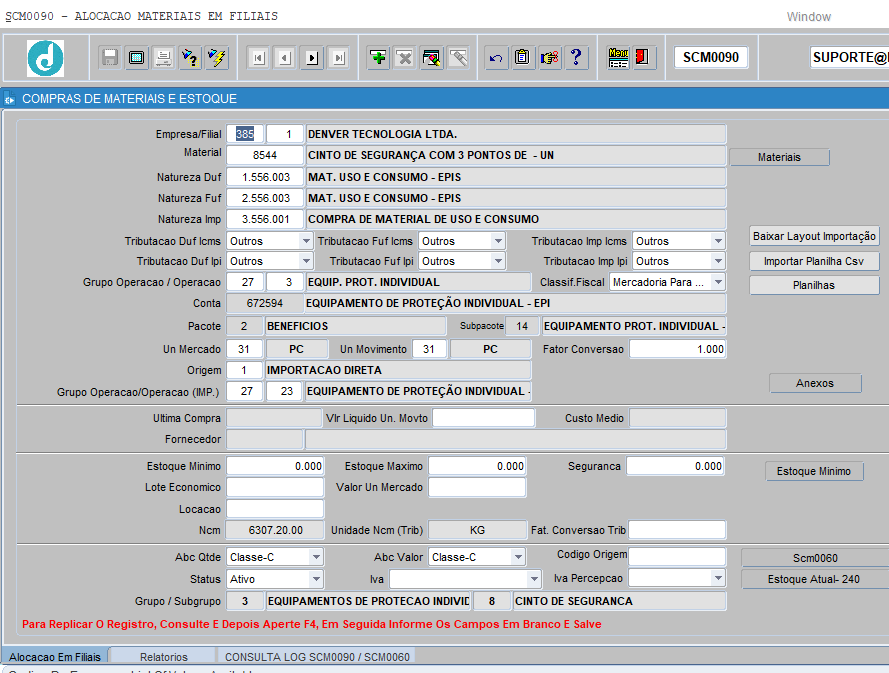Click Natureza Imp field 3.556.001
Viewport: 889px width, 673px height.
pos(265,219)
